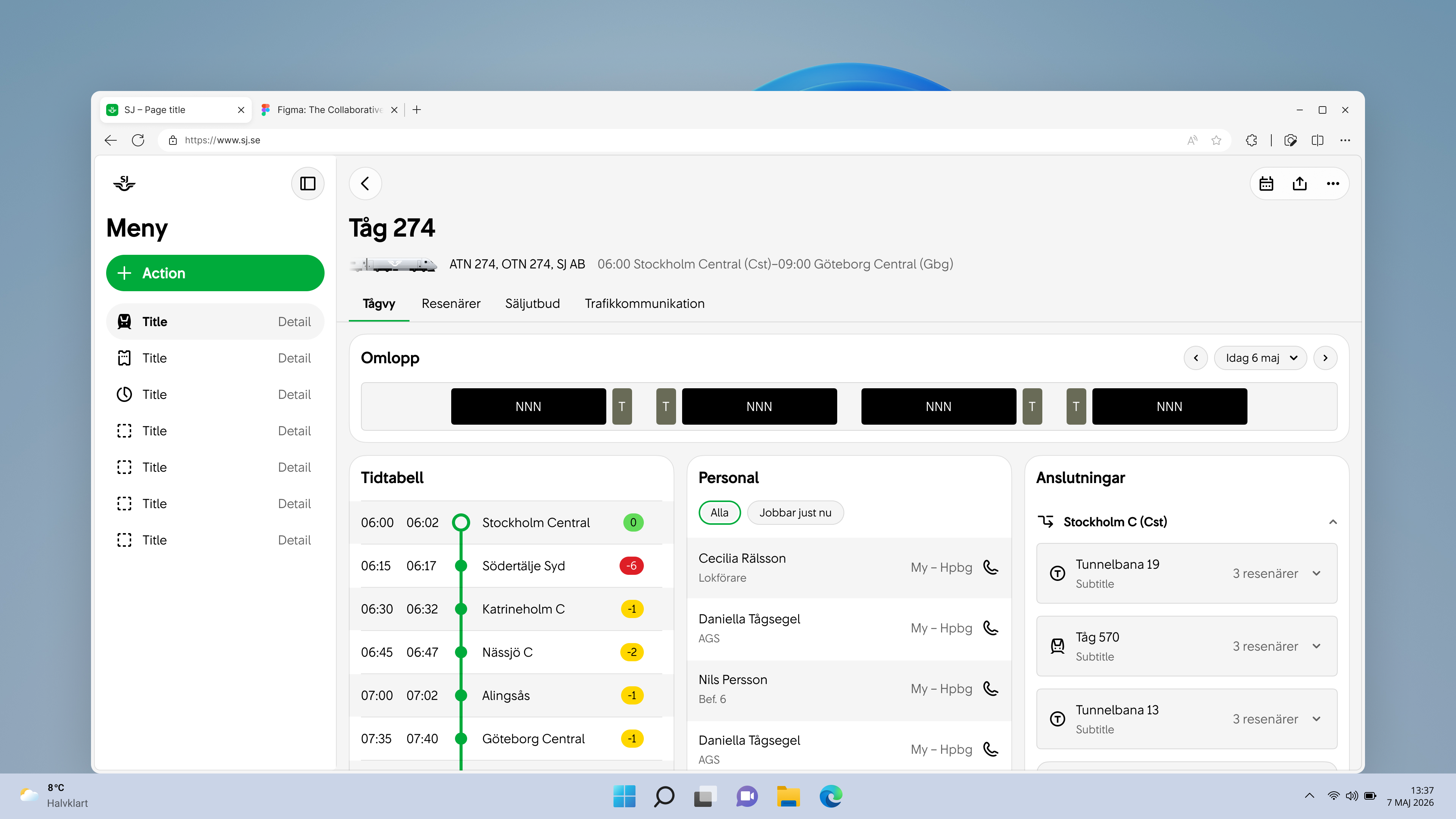
Task: Open the Trafikkommunikation tab
Action: pos(644,303)
